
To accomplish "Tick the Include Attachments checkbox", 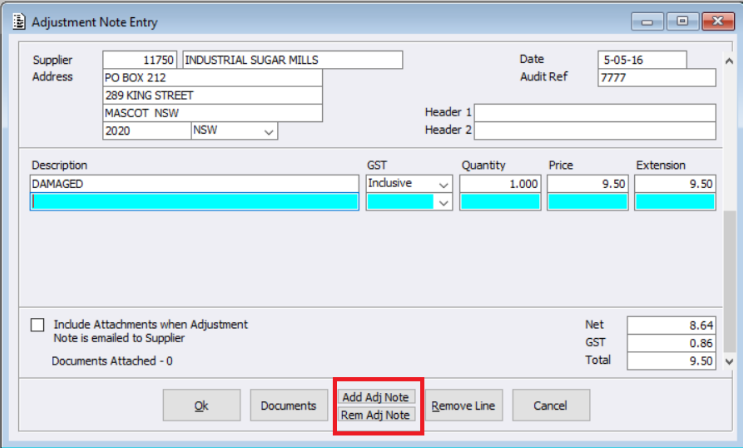I will (x=38, y=325).
